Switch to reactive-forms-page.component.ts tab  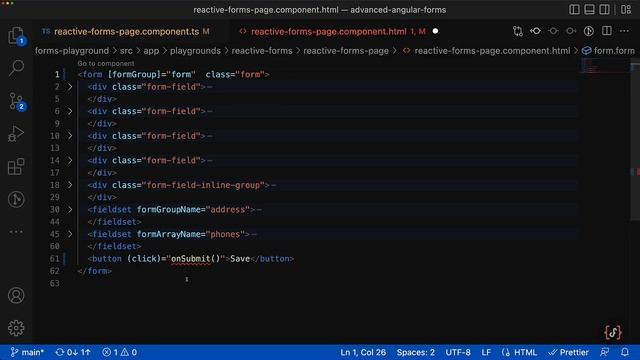[126, 31]
